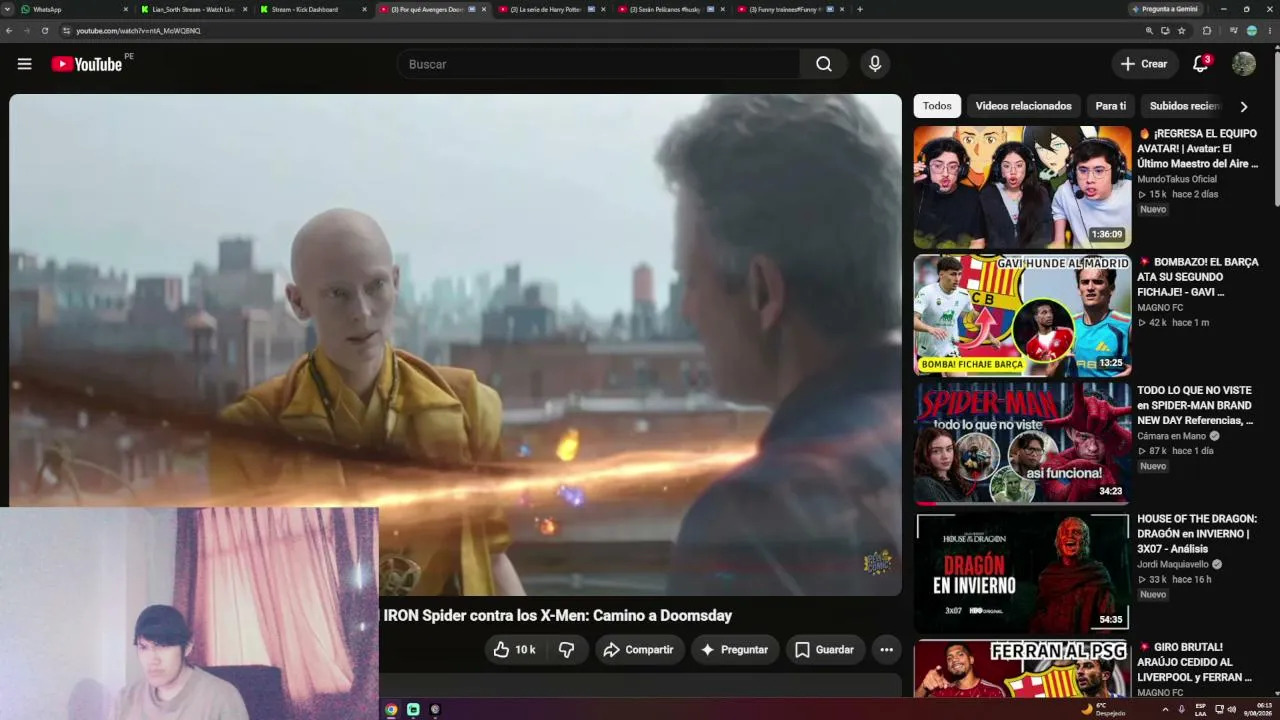Open title ¡REGRESA EL EQUIPO AVATAR!

1198,148
